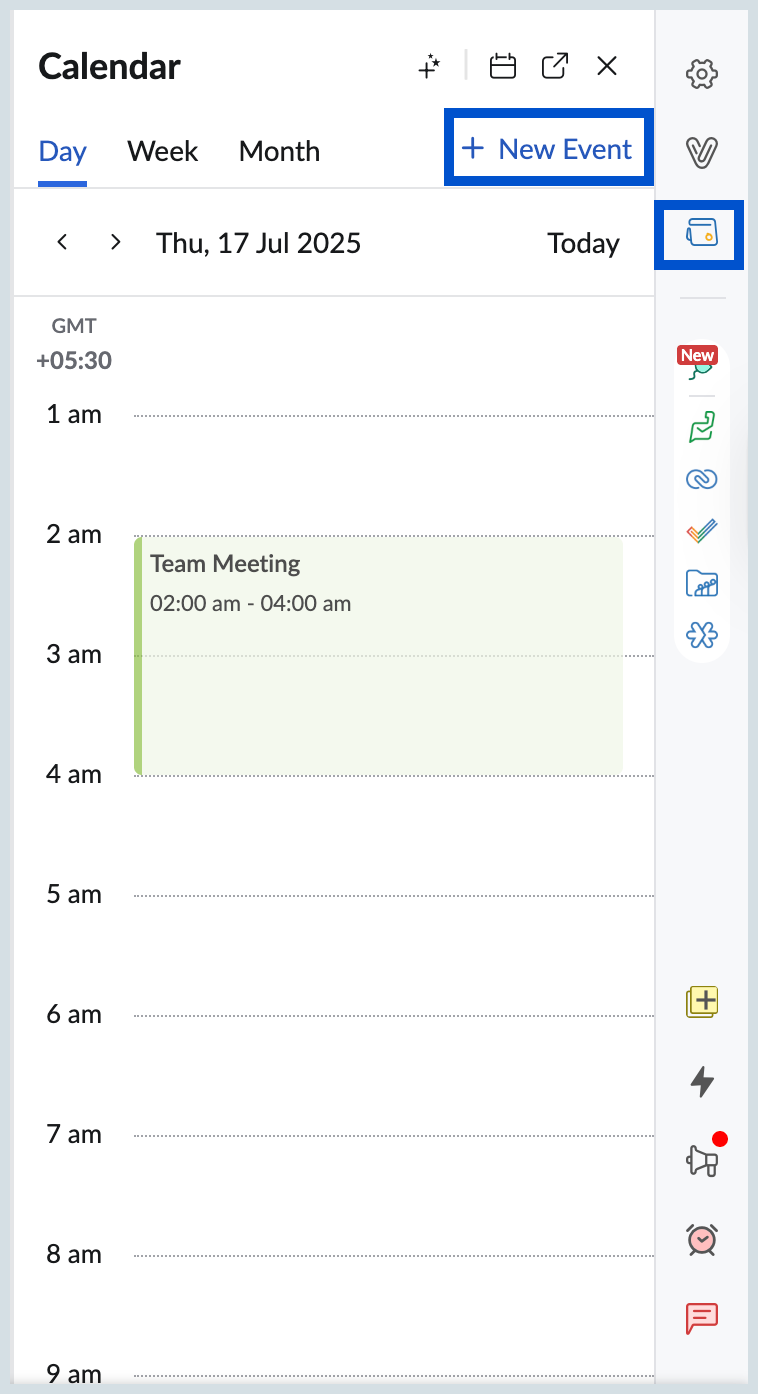Click the lightning bolt shortcuts icon
Image resolution: width=758 pixels, height=1394 pixels.
702,1082
